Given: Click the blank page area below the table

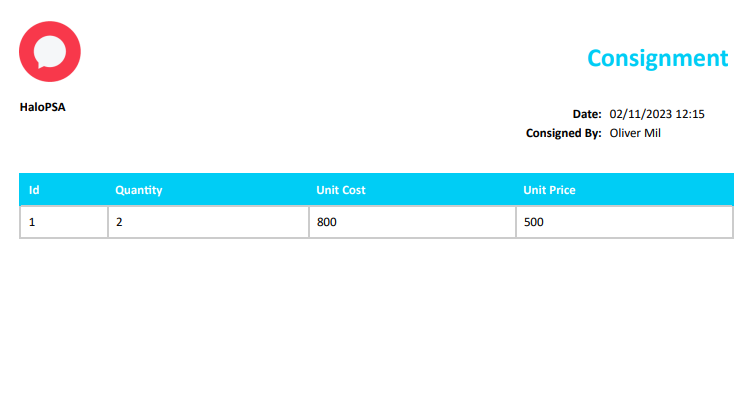Looking at the screenshot, I should click(376, 320).
